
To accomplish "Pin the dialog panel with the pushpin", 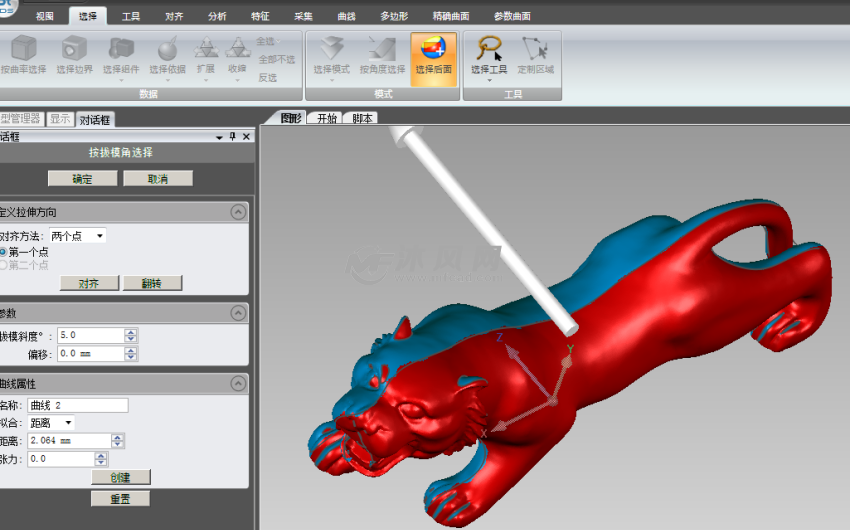I will pyautogui.click(x=233, y=137).
